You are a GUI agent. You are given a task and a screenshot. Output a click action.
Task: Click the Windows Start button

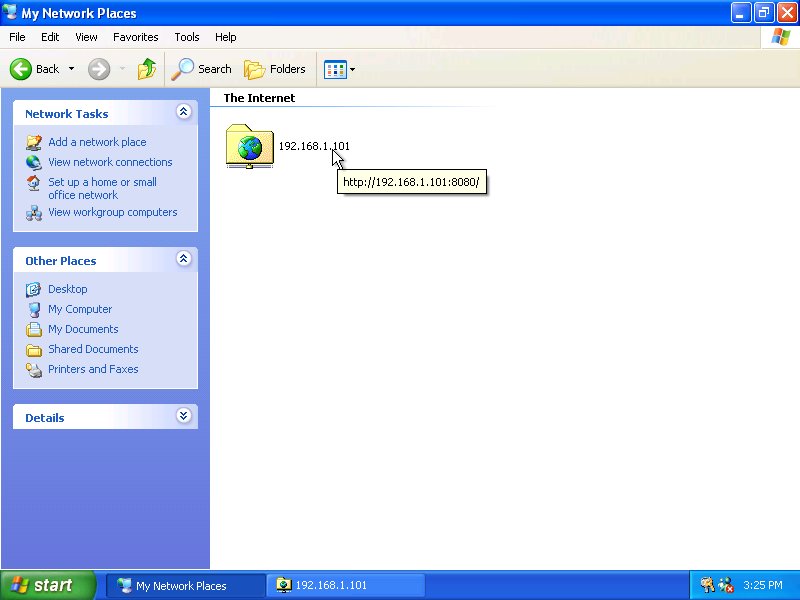tap(48, 585)
